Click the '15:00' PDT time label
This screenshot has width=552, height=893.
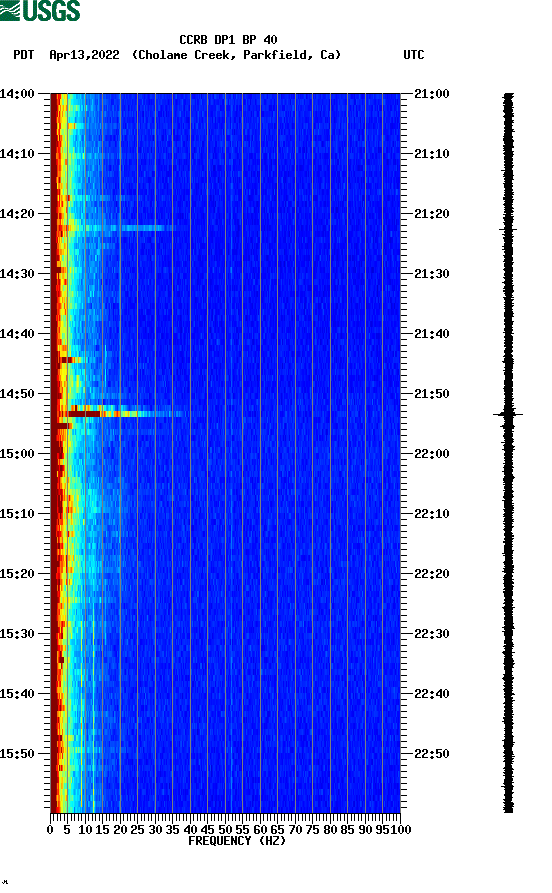17,454
